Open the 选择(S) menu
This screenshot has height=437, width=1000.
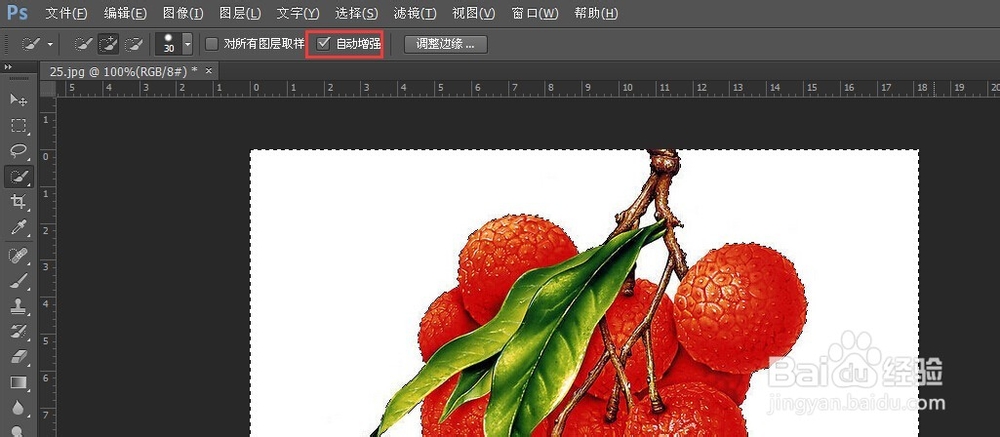(x=357, y=13)
